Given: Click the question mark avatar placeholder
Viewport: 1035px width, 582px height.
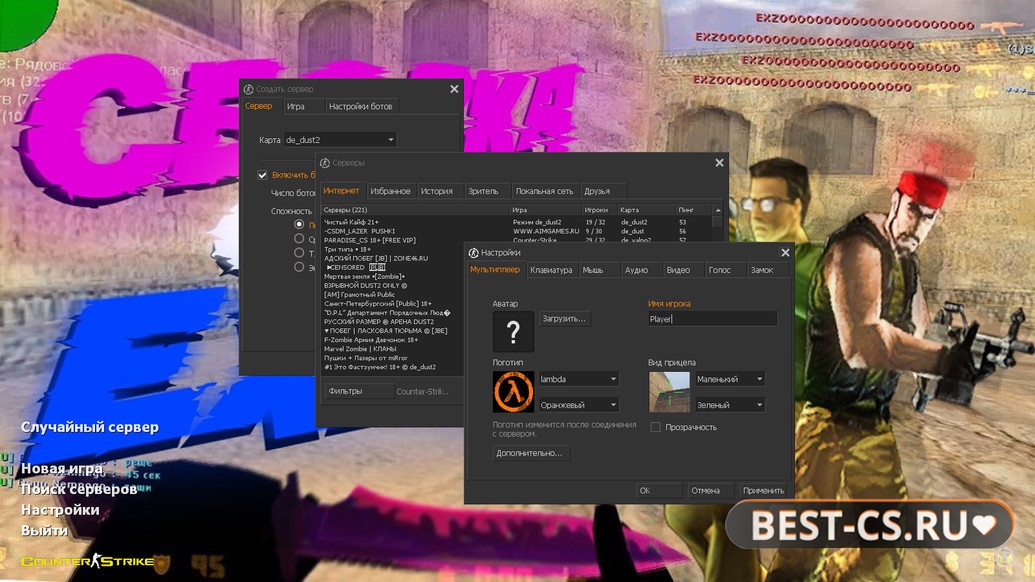Looking at the screenshot, I should [513, 332].
